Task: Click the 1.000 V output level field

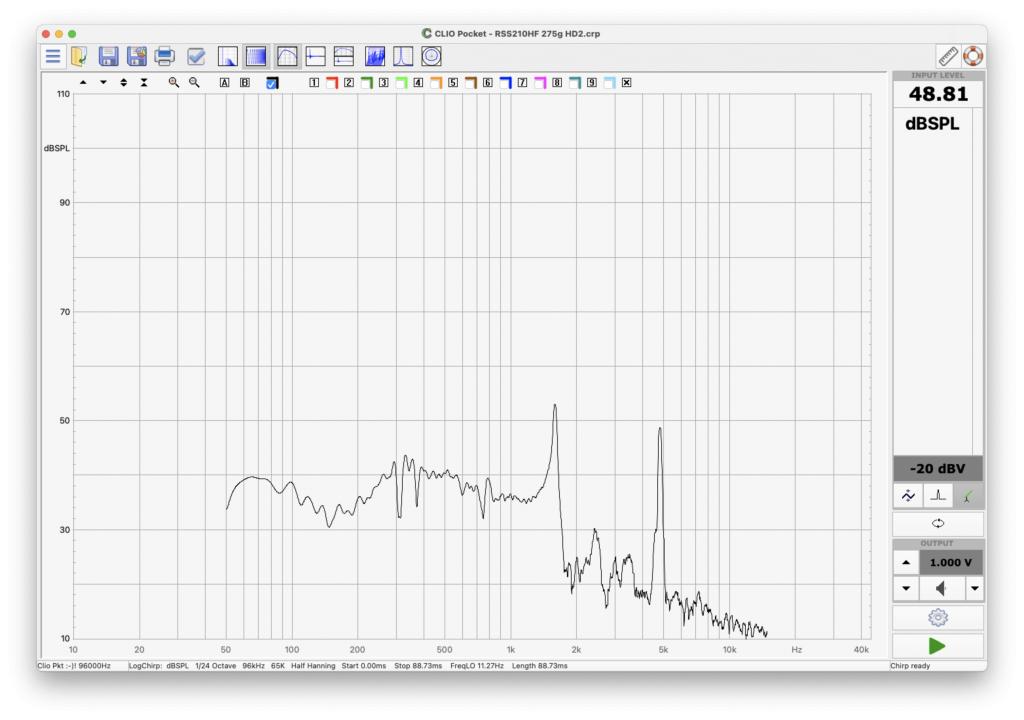Action: 951,563
